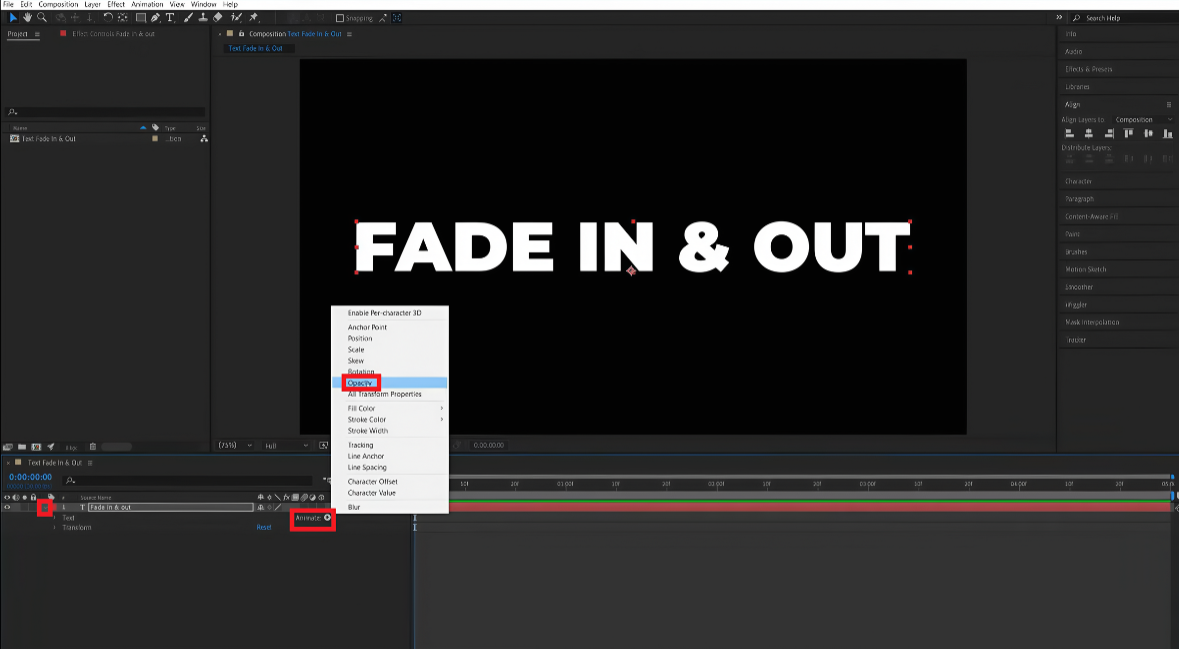Select the Selection arrow tool
The width and height of the screenshot is (1179, 649).
[13, 17]
